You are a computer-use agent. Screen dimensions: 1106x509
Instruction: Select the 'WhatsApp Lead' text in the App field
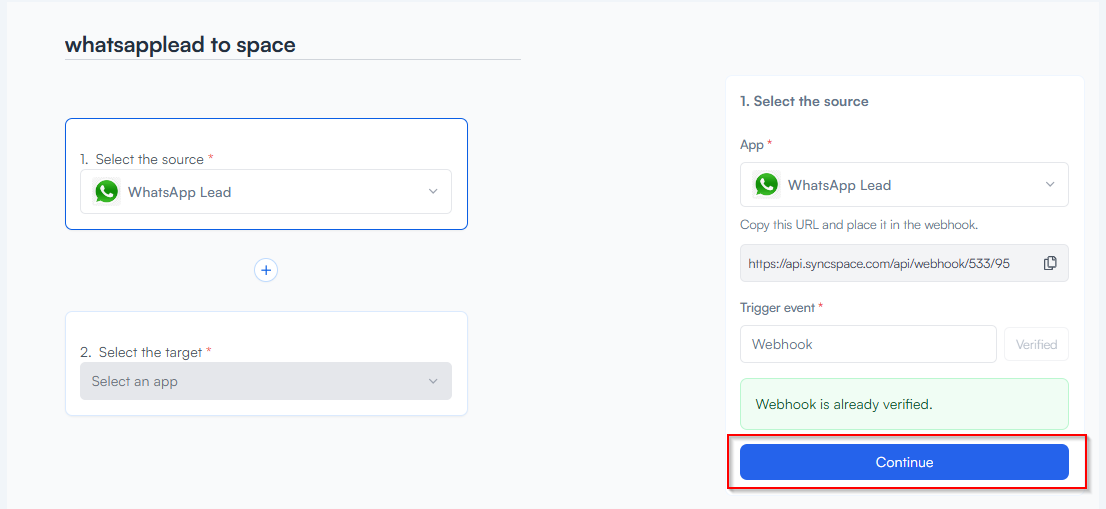[839, 185]
